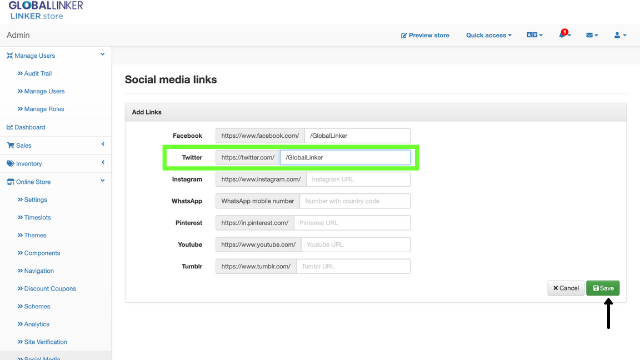Click the Pinterest URL input field
The height and width of the screenshot is (360, 640).
pyautogui.click(x=352, y=223)
